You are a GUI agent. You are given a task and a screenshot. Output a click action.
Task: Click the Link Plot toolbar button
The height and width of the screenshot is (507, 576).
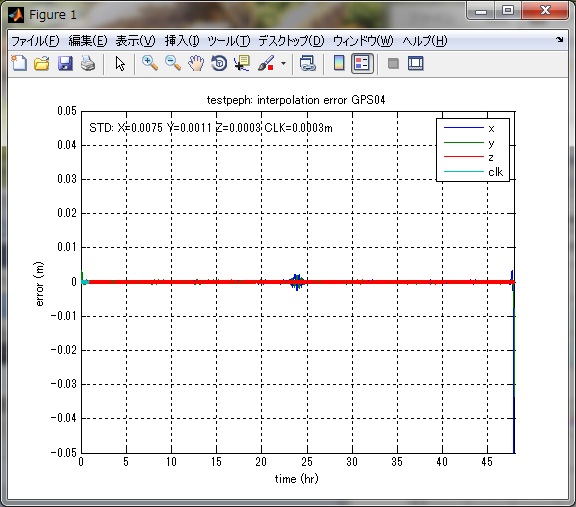click(x=307, y=64)
